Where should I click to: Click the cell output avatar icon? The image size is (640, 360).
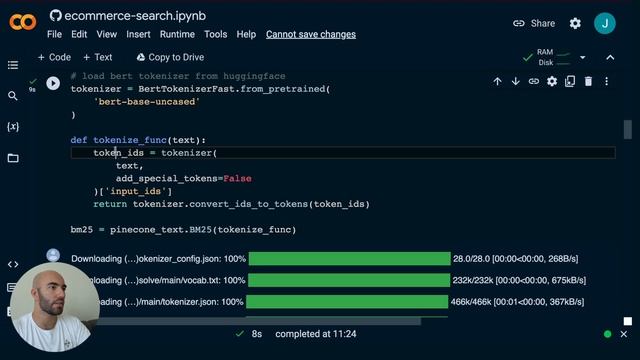tap(53, 255)
